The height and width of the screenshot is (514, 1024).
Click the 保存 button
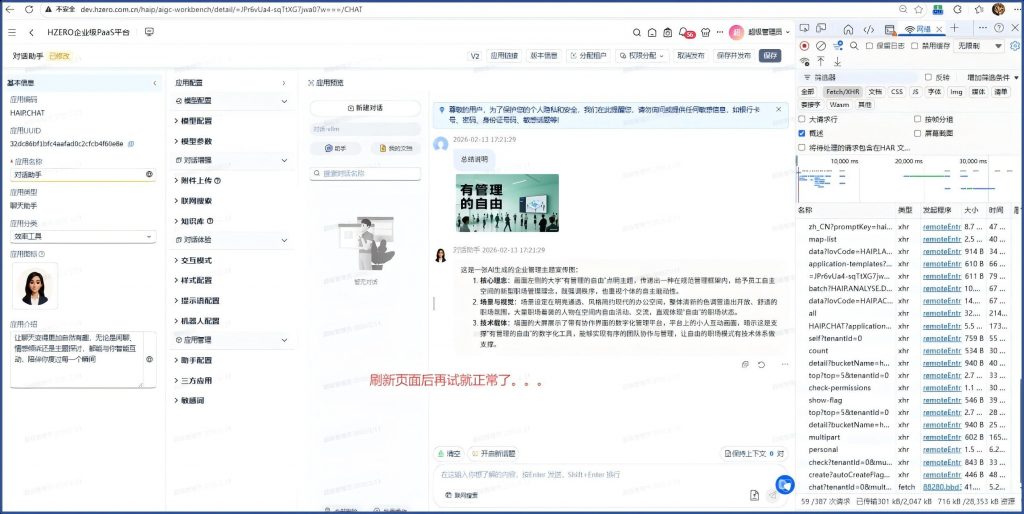[770, 56]
